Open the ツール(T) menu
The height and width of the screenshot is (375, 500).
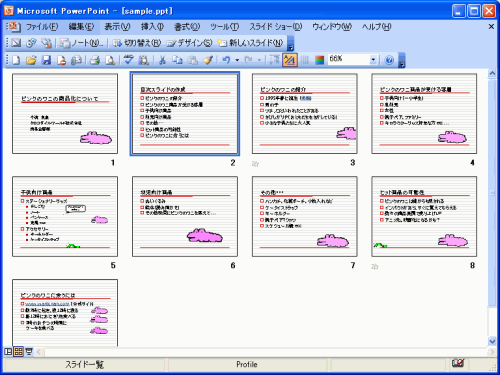(x=225, y=27)
